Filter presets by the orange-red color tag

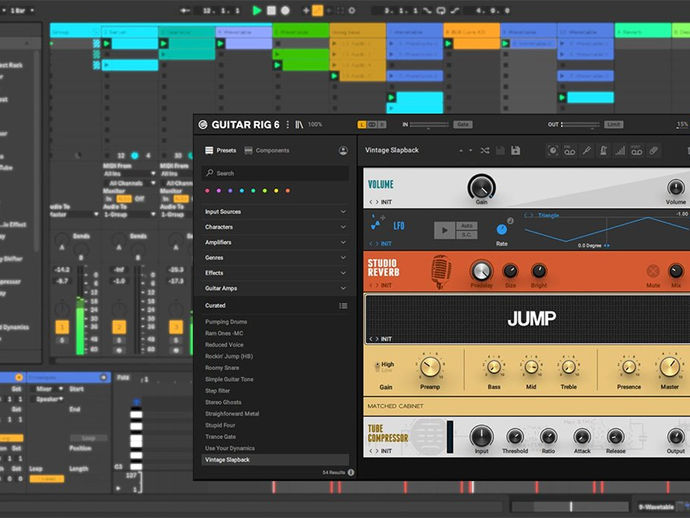[x=287, y=191]
